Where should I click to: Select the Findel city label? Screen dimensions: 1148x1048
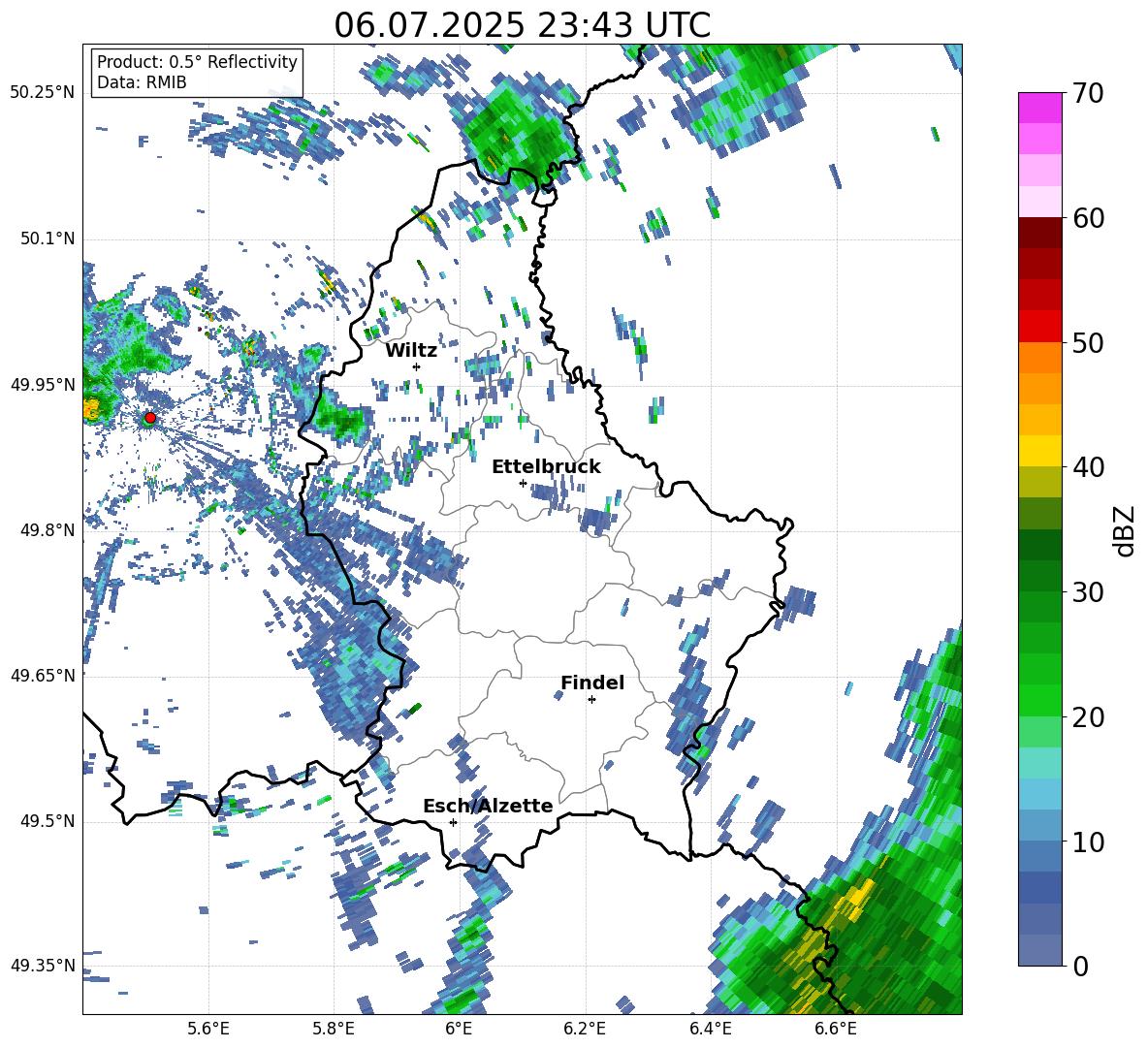tap(592, 683)
